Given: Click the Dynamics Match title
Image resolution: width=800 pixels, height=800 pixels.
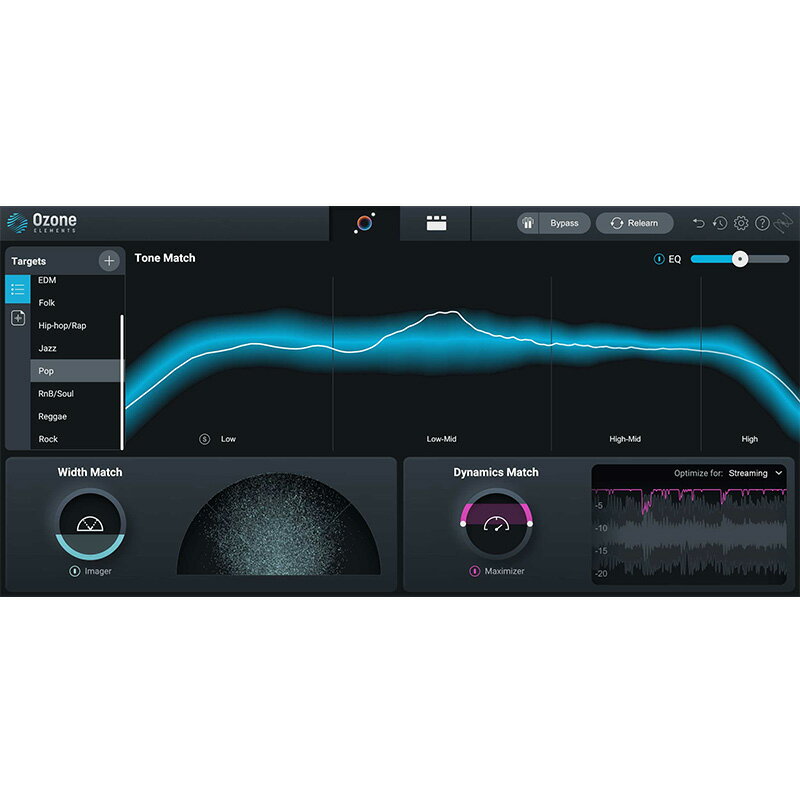Looking at the screenshot, I should pos(496,472).
